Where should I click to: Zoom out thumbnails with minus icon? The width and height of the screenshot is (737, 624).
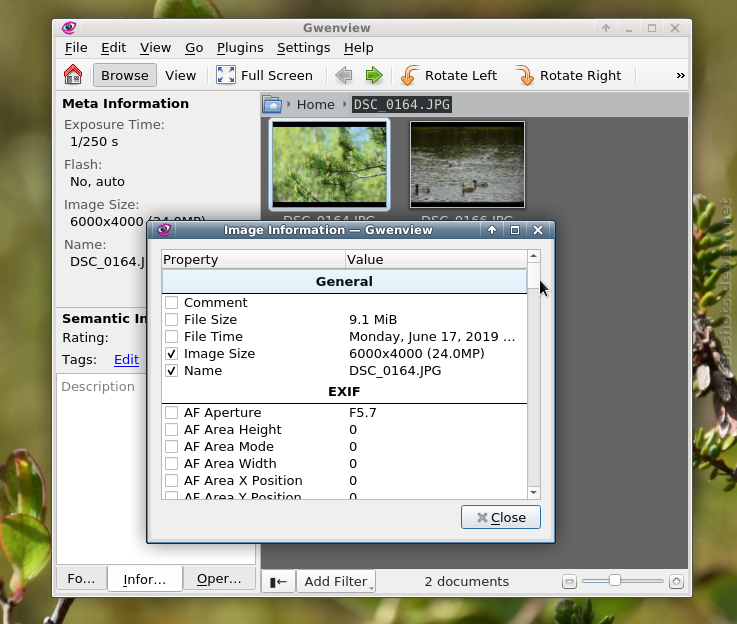click(x=569, y=582)
